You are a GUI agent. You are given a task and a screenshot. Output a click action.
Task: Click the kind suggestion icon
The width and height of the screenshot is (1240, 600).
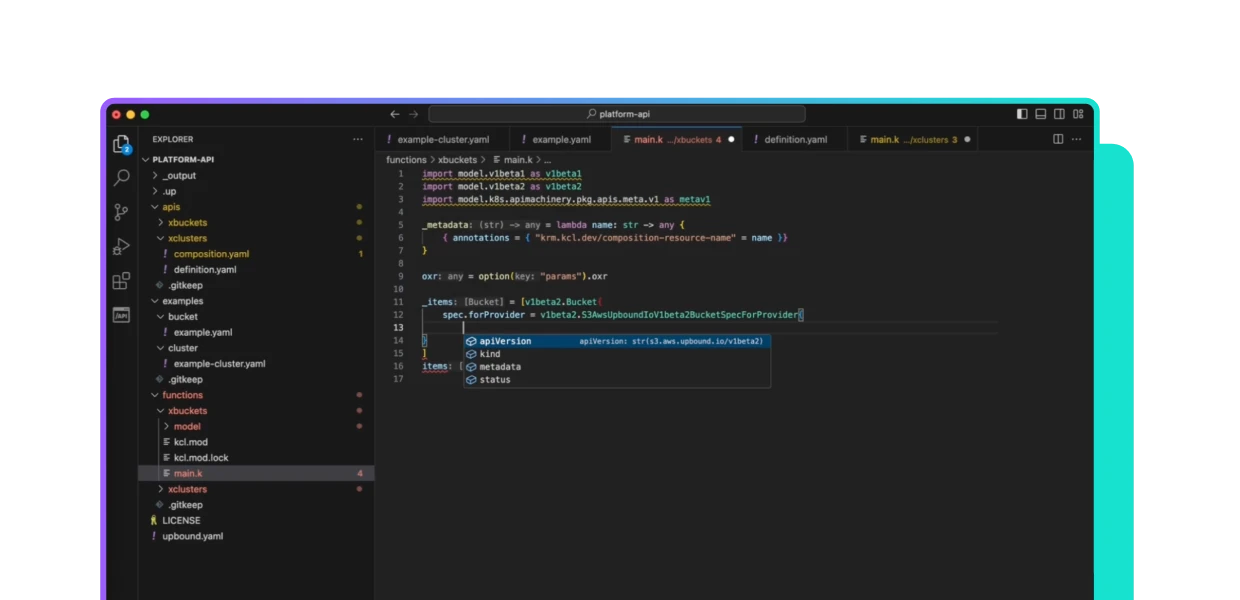[x=471, y=354]
